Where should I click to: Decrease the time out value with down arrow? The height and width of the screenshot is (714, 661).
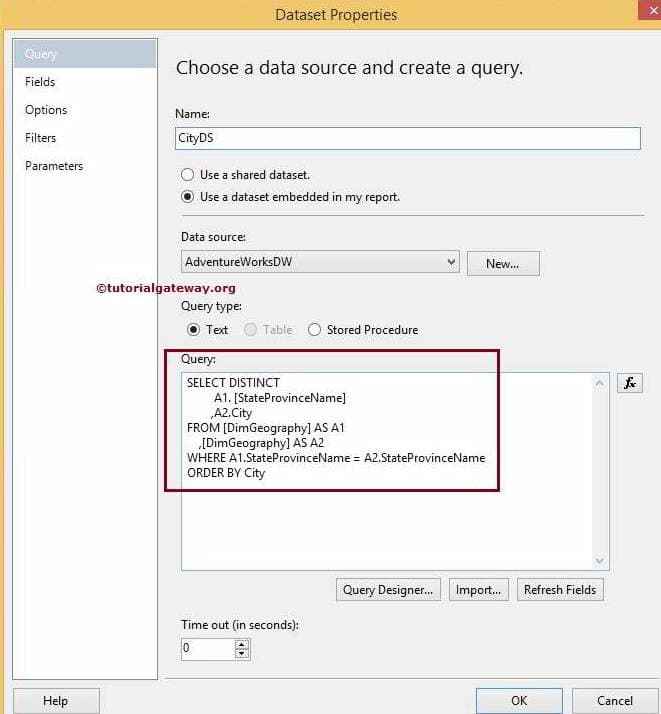click(x=242, y=654)
